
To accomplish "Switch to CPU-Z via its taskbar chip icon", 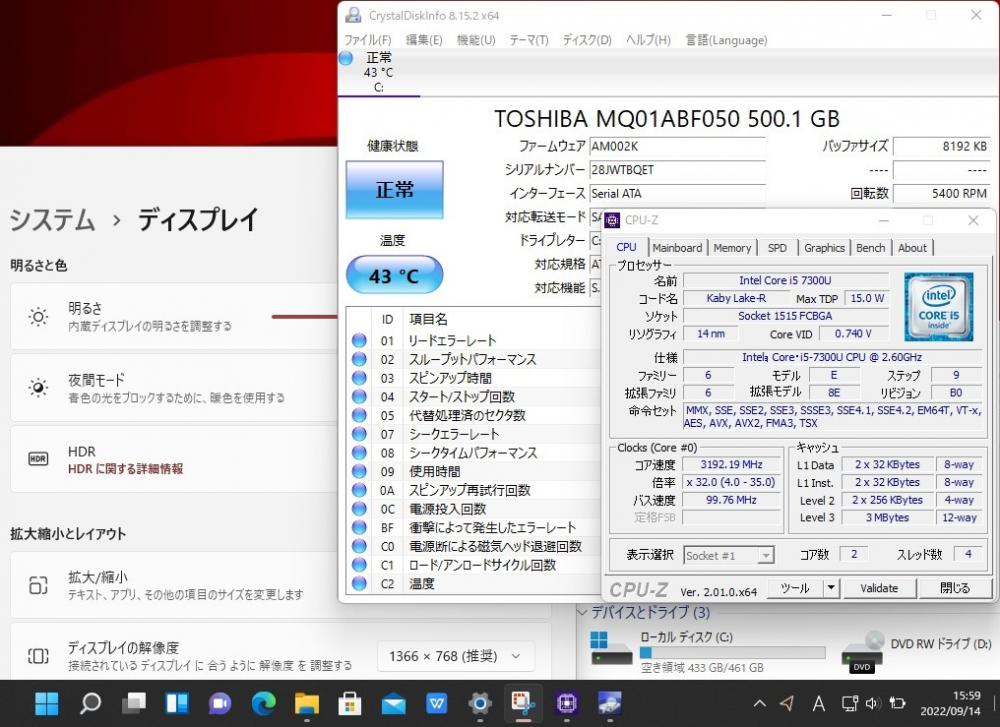I will click(566, 703).
